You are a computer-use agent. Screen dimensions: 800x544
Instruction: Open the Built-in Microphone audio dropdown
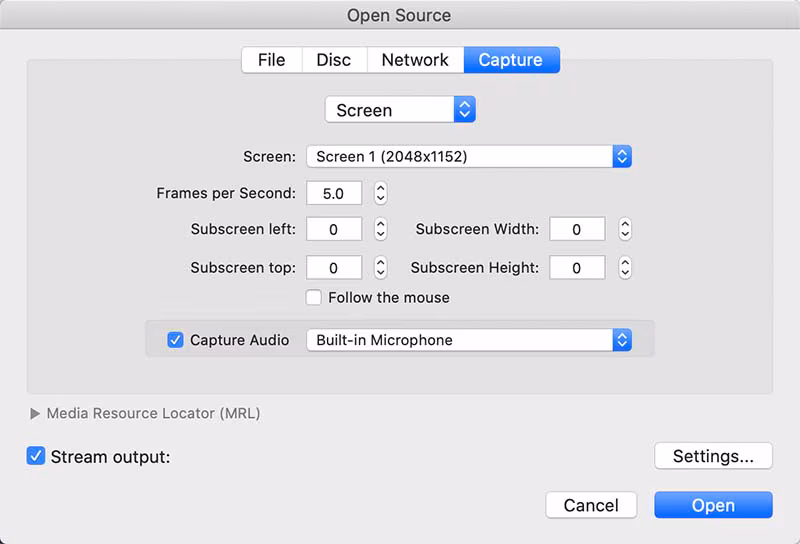(x=468, y=340)
